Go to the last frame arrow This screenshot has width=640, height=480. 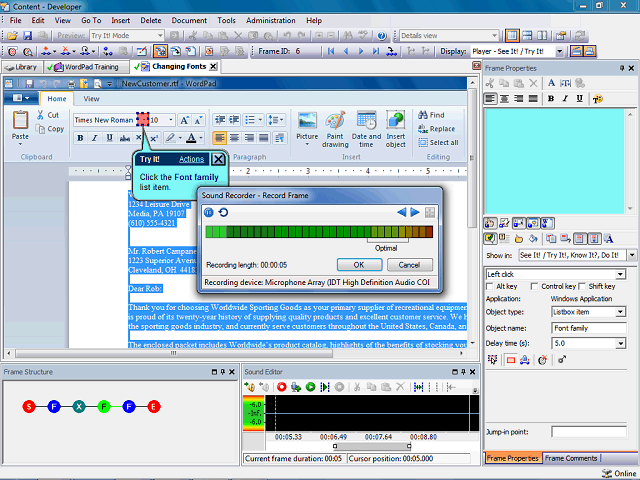376,51
